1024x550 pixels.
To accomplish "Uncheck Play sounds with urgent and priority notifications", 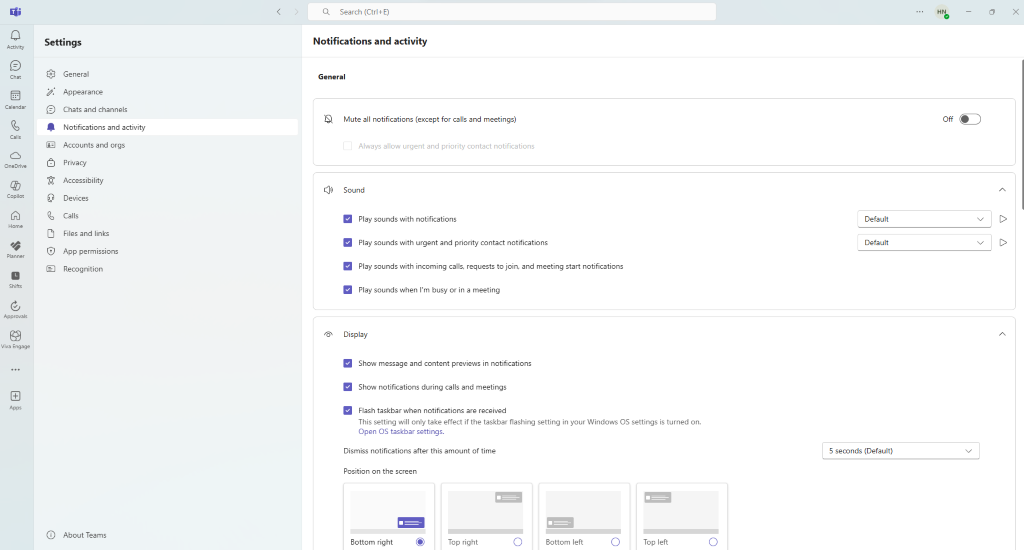I will click(x=347, y=242).
